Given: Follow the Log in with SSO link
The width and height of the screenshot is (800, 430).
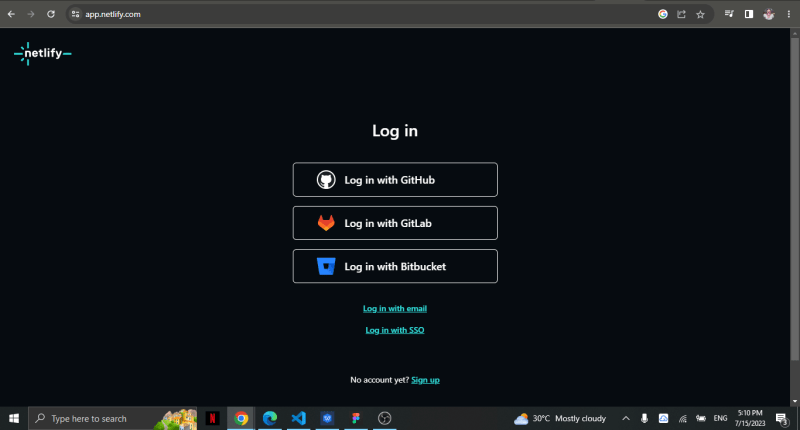Looking at the screenshot, I should click(x=395, y=330).
